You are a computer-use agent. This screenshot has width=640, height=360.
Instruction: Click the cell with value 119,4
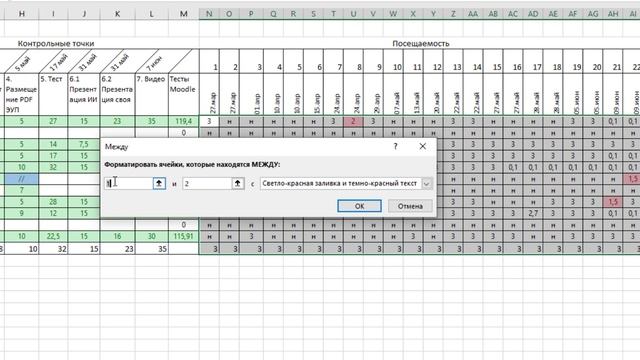(184, 121)
